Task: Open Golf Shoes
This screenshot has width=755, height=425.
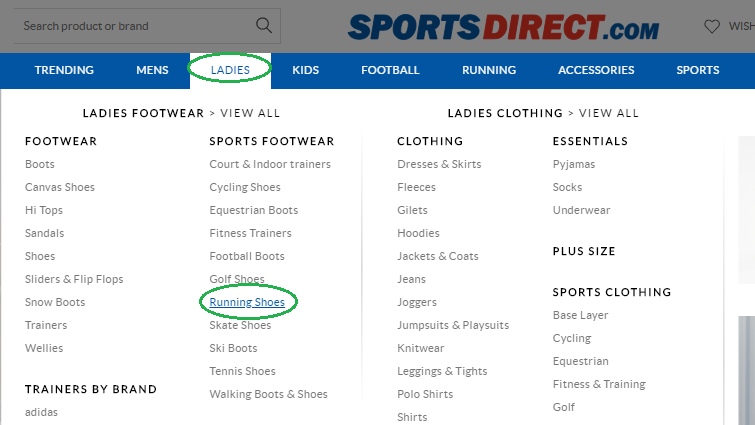Action: click(x=237, y=279)
